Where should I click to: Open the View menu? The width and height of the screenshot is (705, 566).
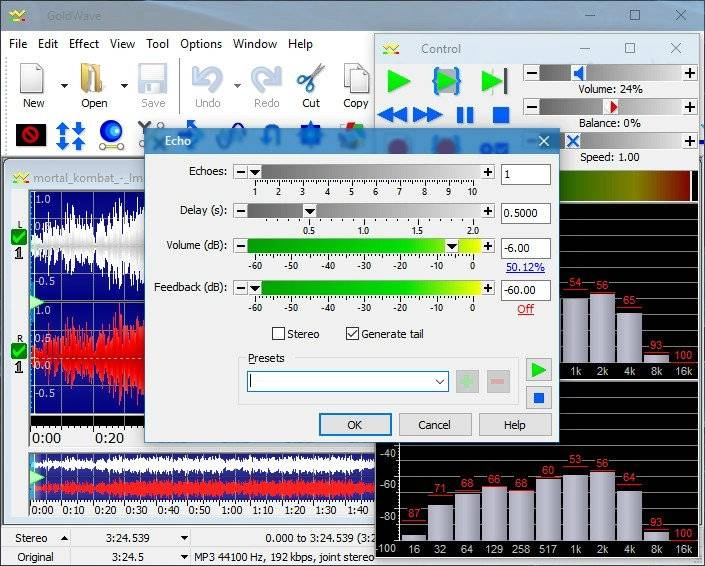[122, 44]
